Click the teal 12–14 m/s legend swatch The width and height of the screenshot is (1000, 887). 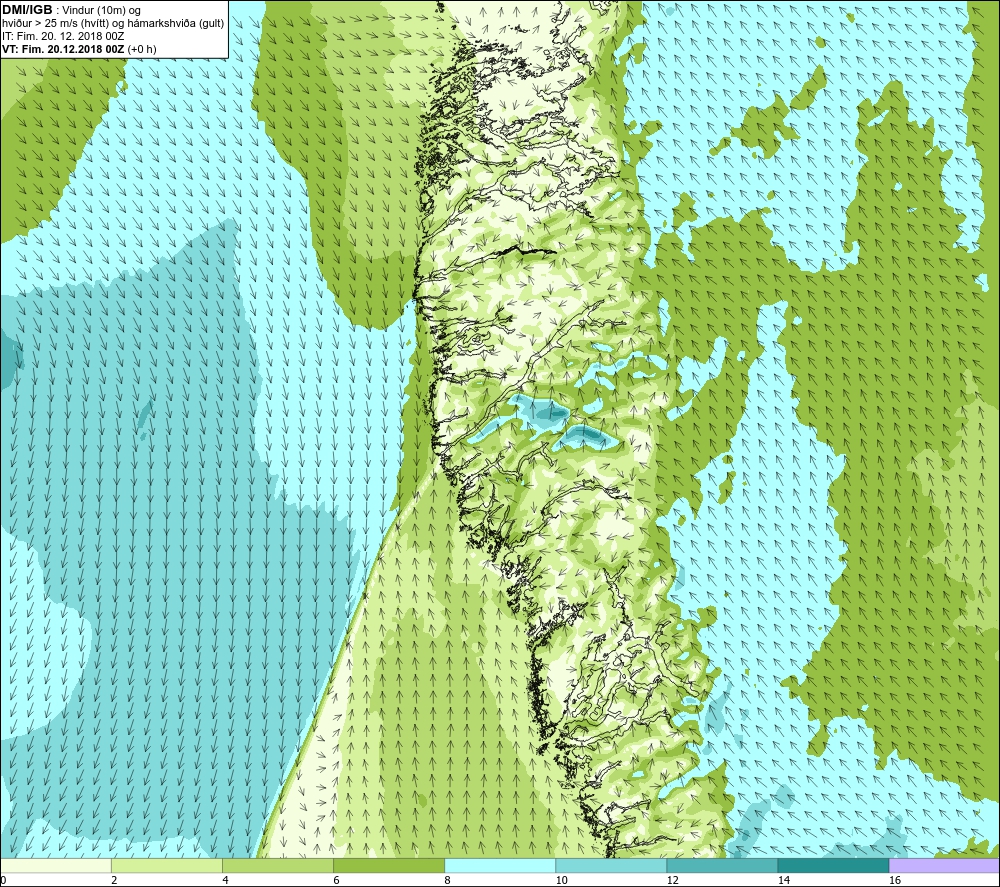pos(722,865)
